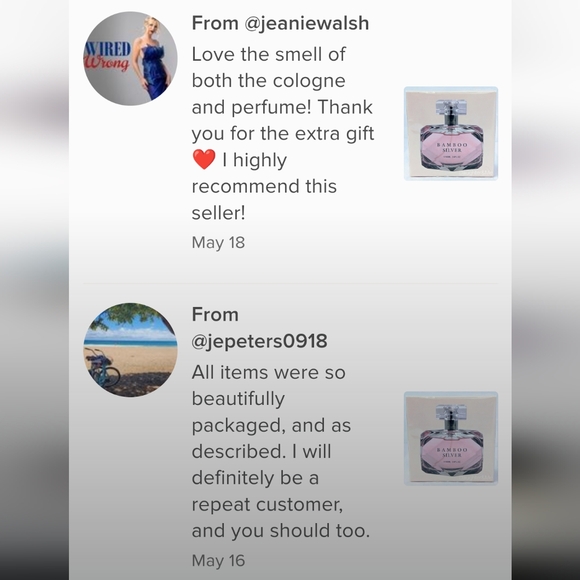
Task: Click the woman in blue dress in avatar
Action: tap(154, 58)
